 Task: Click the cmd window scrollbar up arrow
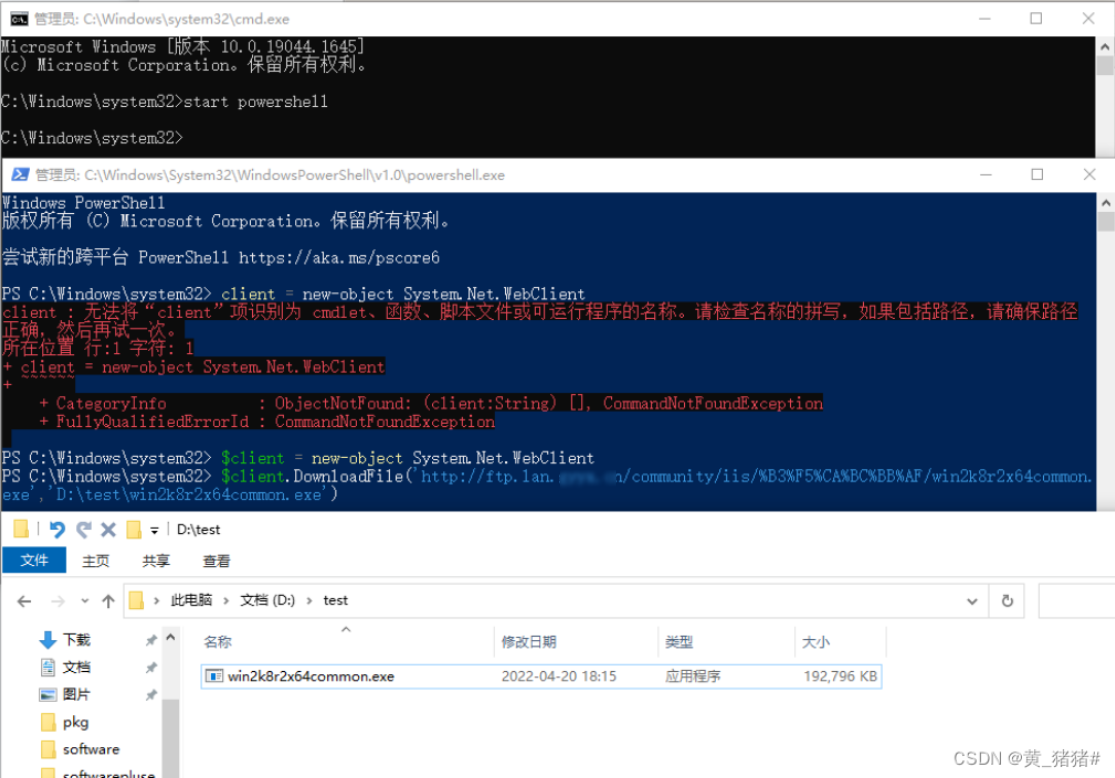coord(1104,47)
